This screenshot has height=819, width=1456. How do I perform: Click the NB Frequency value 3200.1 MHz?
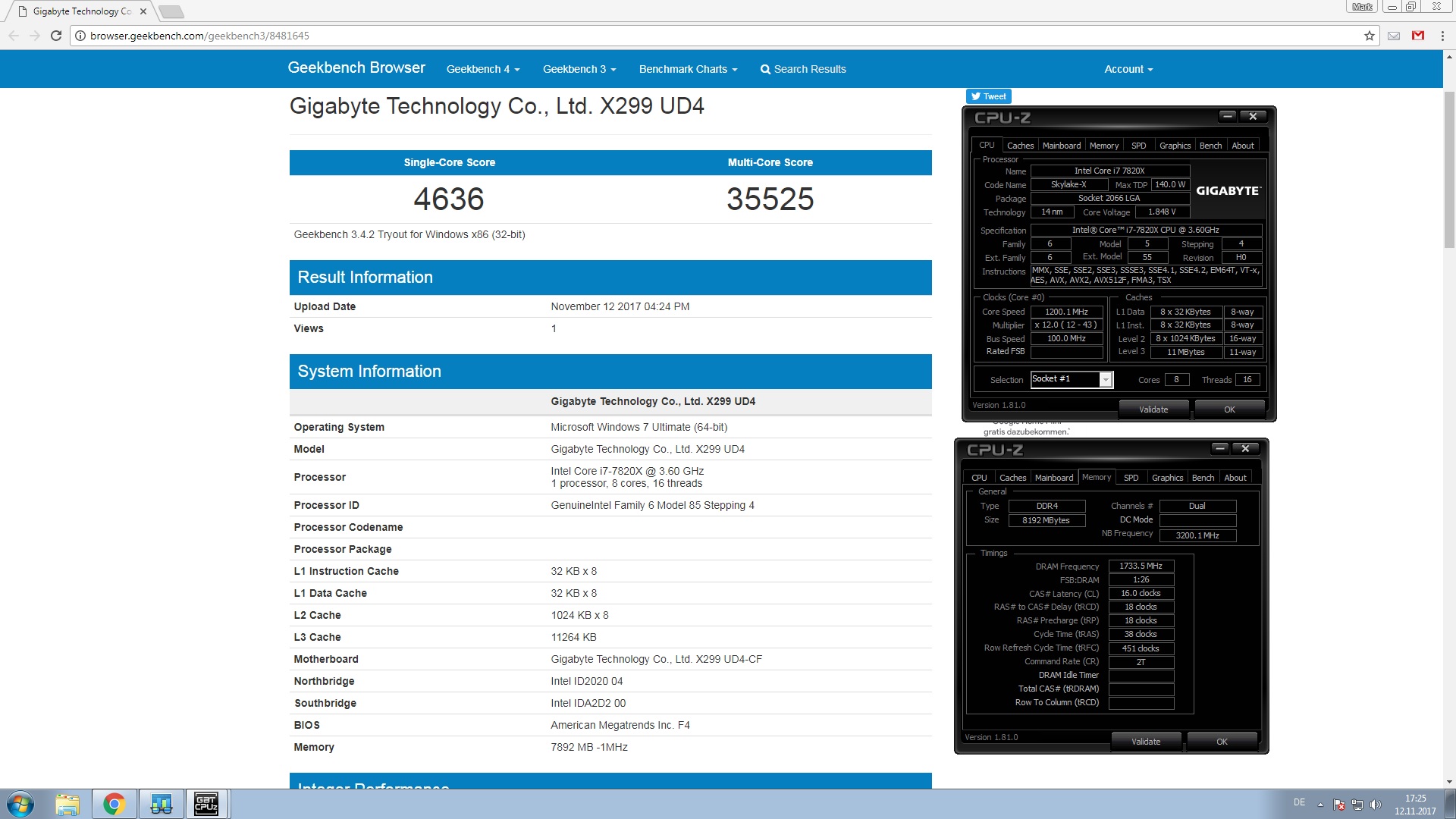point(1197,535)
